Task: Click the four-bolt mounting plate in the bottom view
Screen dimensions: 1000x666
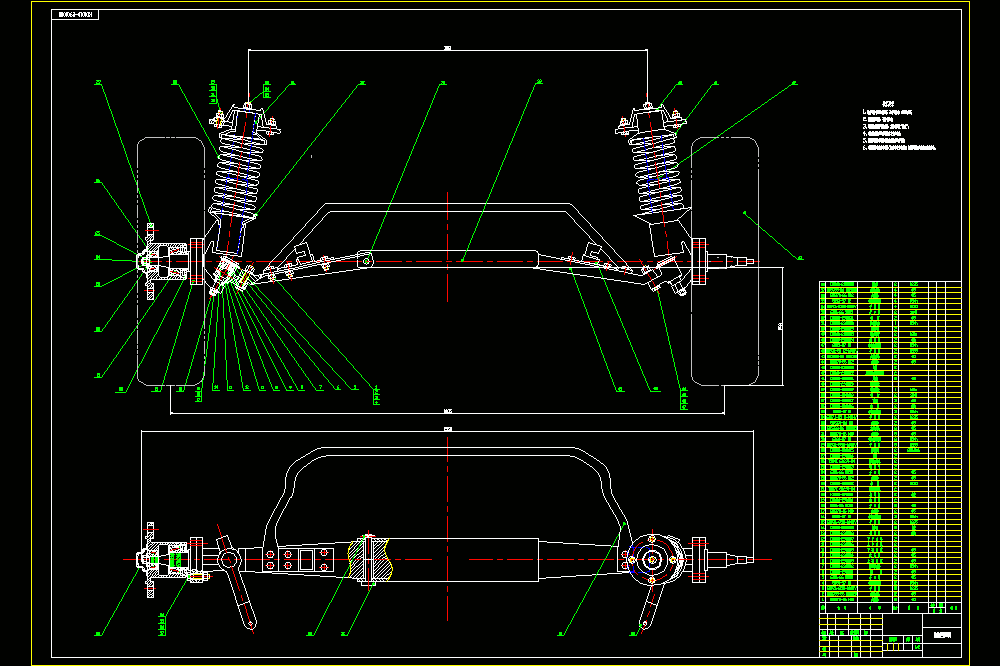Action: pos(298,560)
